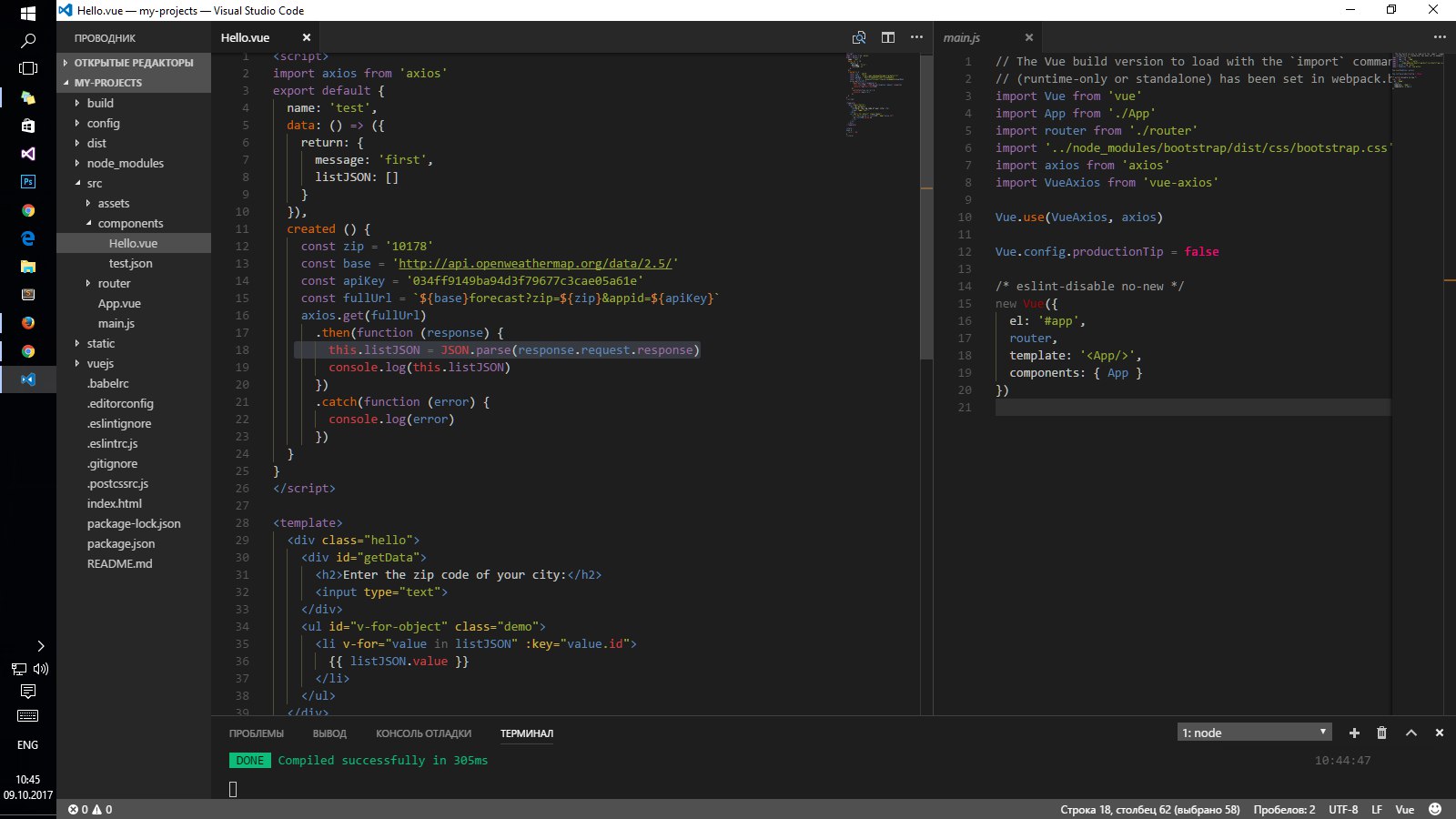
Task: Change language mode via Vue status item
Action: [x=1405, y=809]
